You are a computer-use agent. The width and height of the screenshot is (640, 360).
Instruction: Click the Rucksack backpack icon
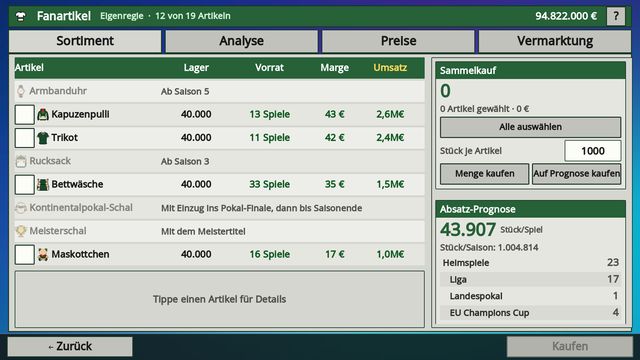pos(21,161)
